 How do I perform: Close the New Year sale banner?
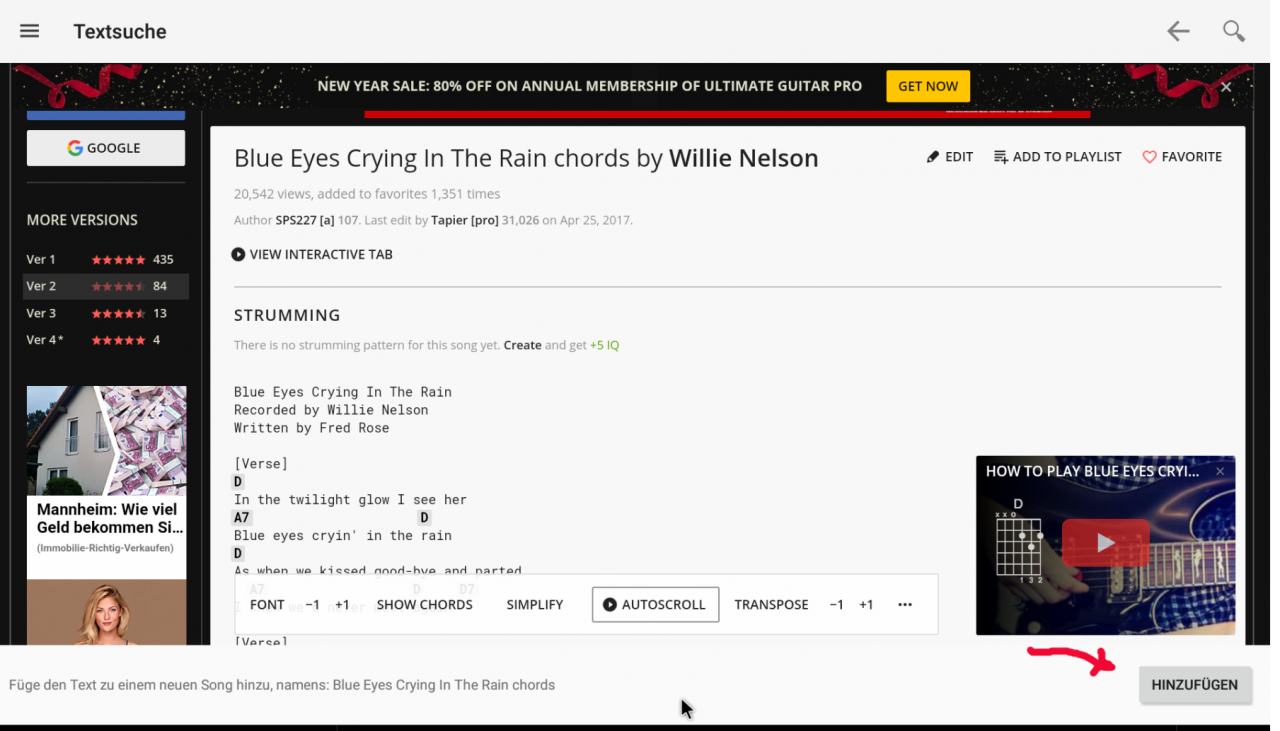pos(1226,87)
